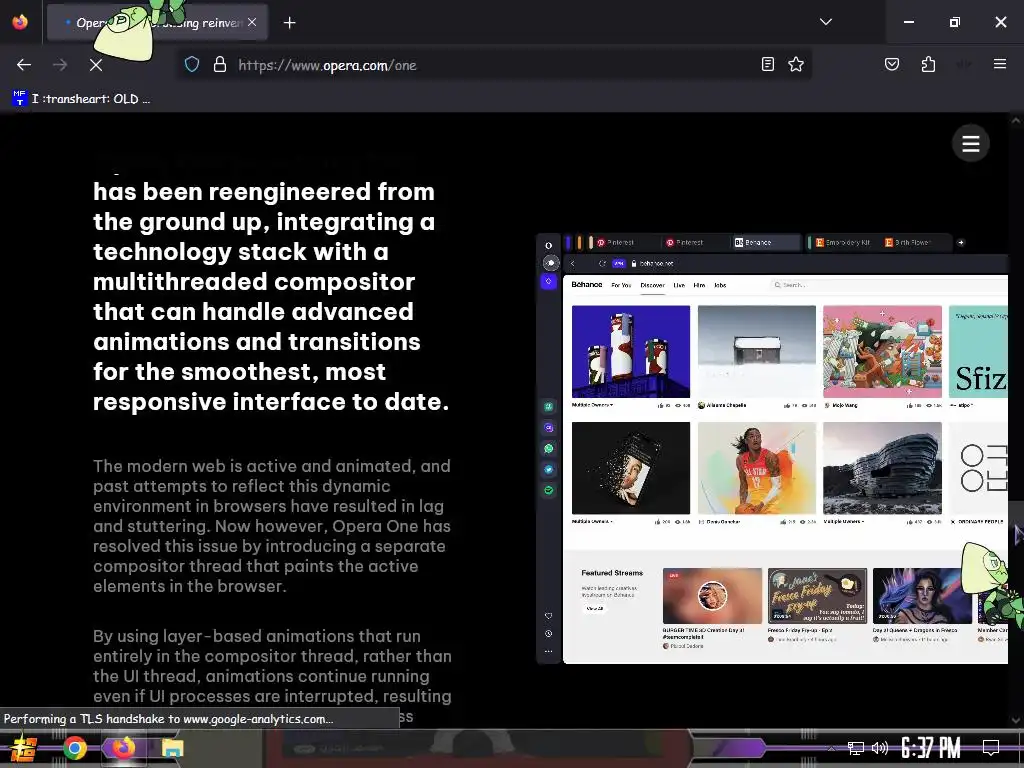Toggle reader view in address bar
This screenshot has width=1024, height=768.
(768, 64)
